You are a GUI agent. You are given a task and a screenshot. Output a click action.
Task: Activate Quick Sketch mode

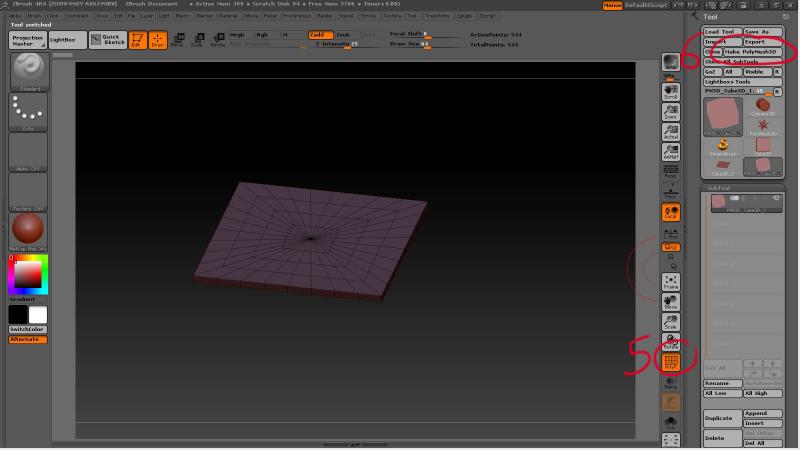click(108, 40)
